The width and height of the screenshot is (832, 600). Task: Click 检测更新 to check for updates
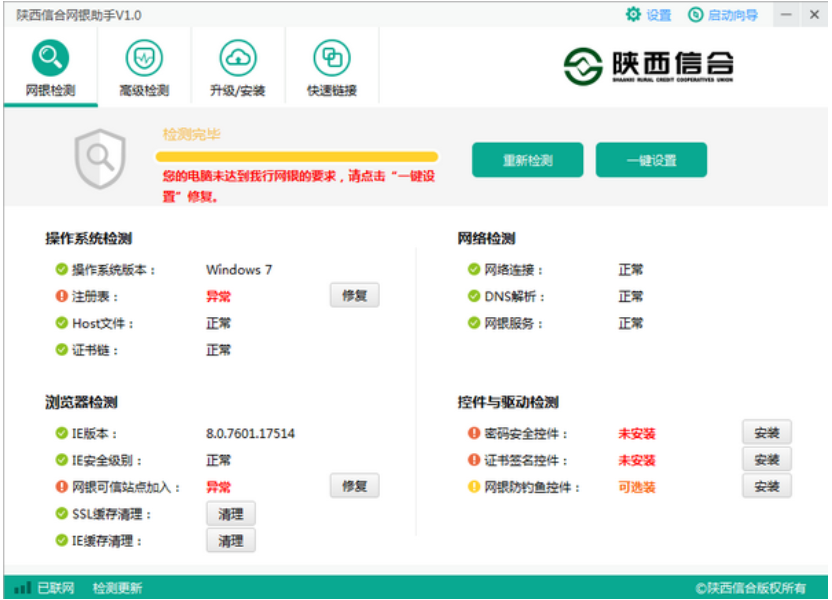coord(118,589)
